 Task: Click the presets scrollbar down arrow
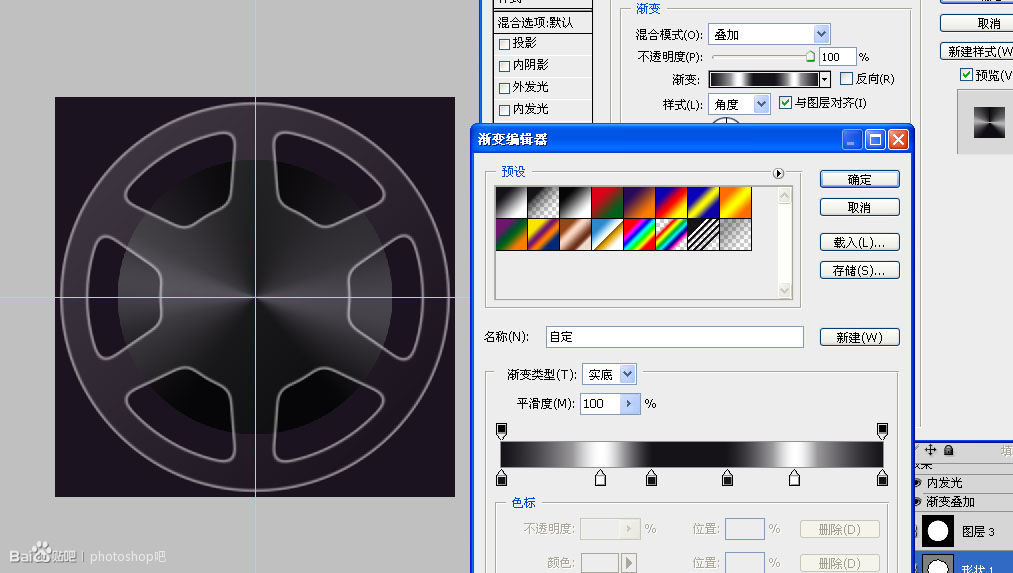coord(784,290)
